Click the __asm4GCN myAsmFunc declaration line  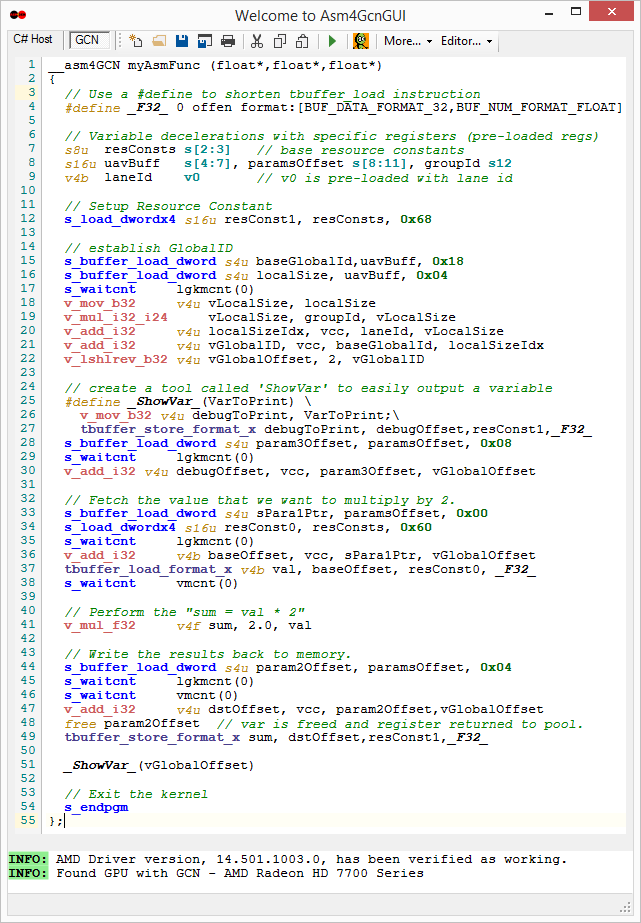[x=215, y=65]
